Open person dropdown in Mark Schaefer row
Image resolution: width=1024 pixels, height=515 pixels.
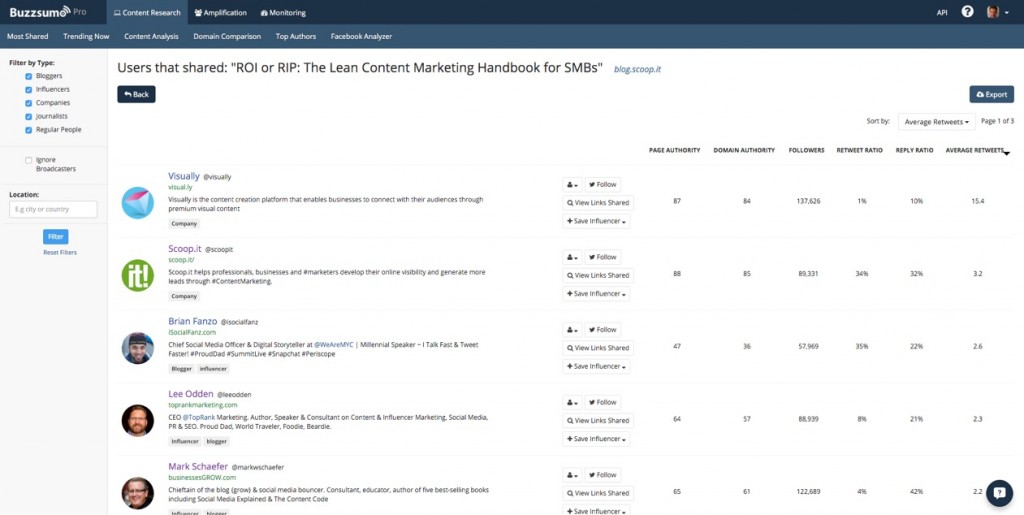572,475
